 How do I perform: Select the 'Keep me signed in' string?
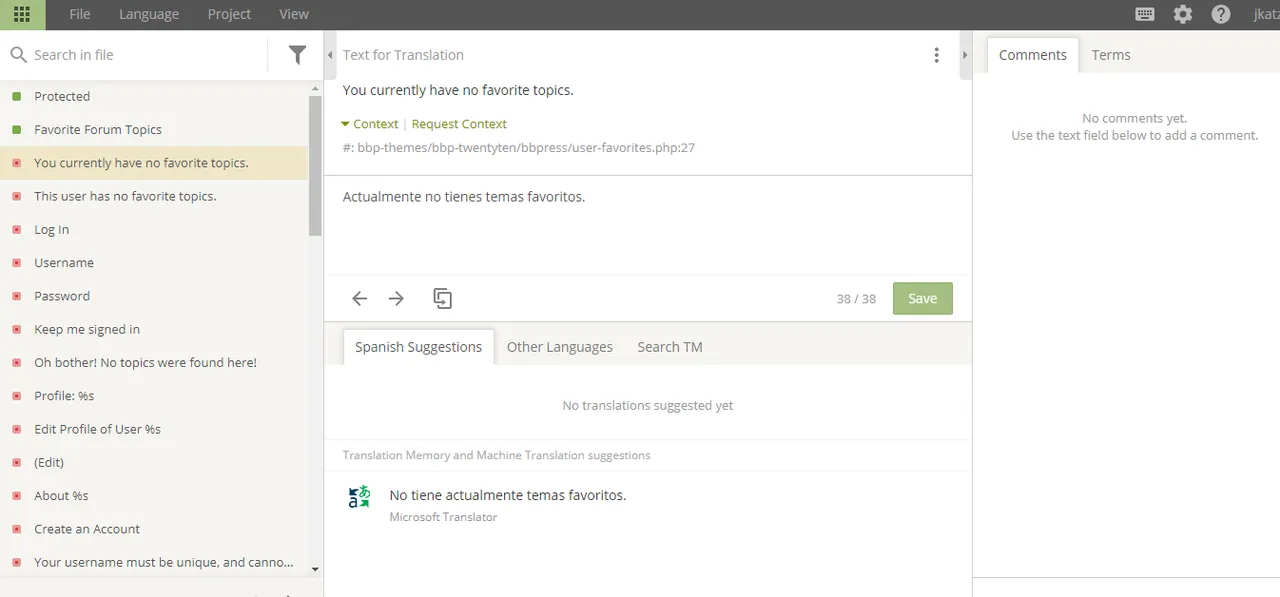[x=154, y=330]
